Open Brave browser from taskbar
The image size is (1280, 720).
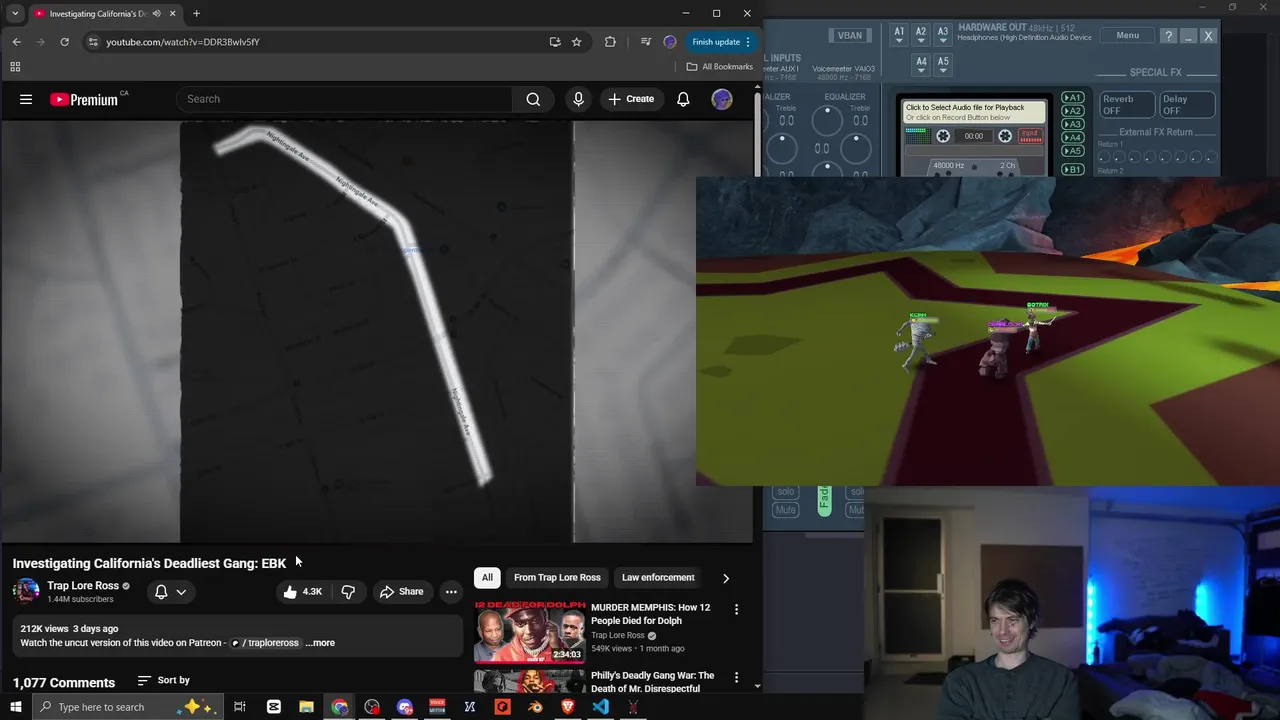[x=568, y=707]
